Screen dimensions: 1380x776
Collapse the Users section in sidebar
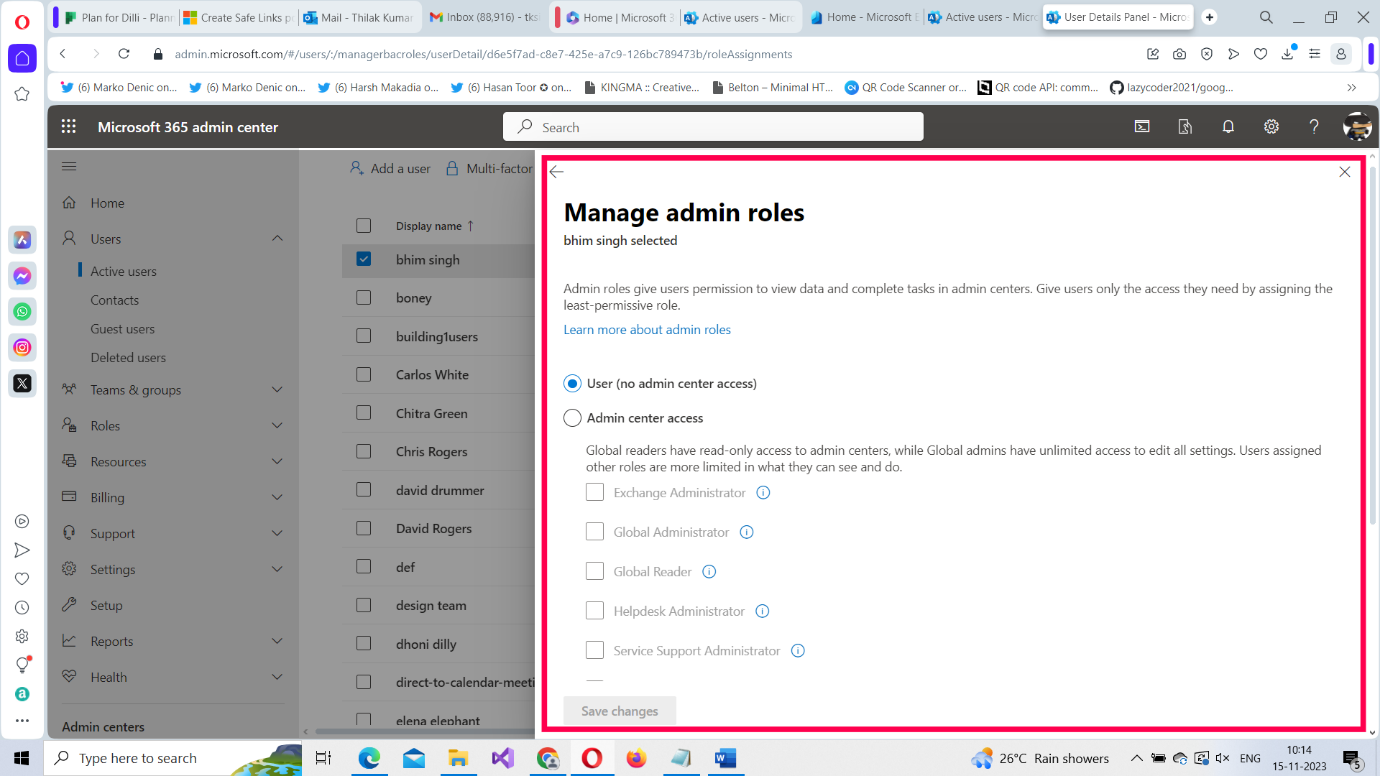[278, 238]
